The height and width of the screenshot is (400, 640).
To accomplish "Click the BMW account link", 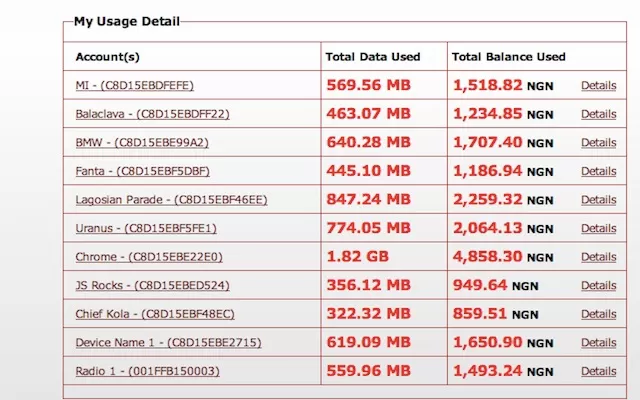I will [x=142, y=143].
